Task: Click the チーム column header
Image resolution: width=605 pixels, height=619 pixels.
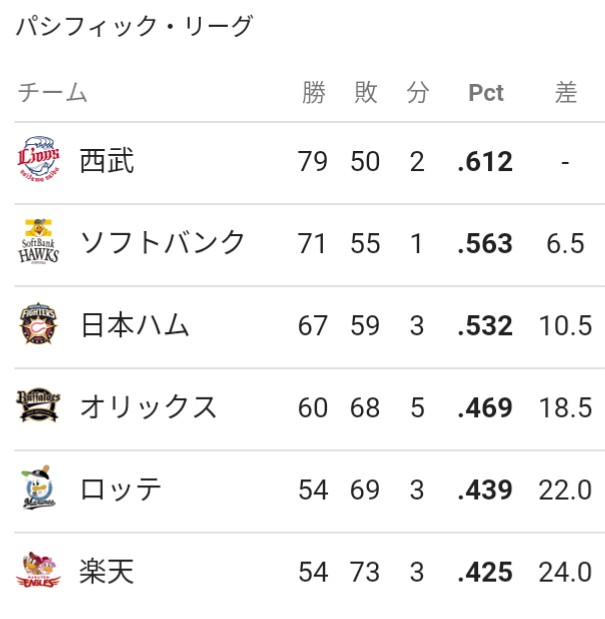Action: tap(52, 92)
